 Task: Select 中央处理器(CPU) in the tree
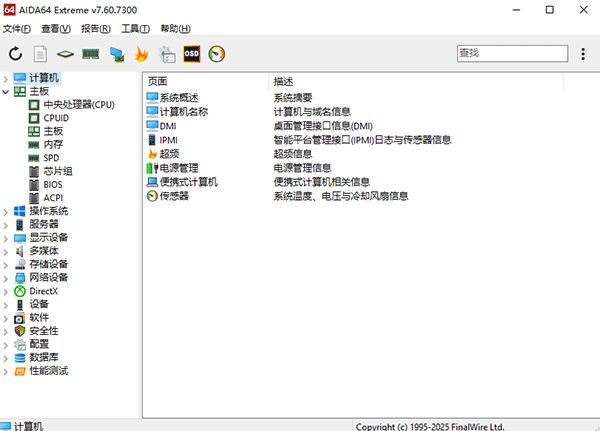(x=79, y=104)
